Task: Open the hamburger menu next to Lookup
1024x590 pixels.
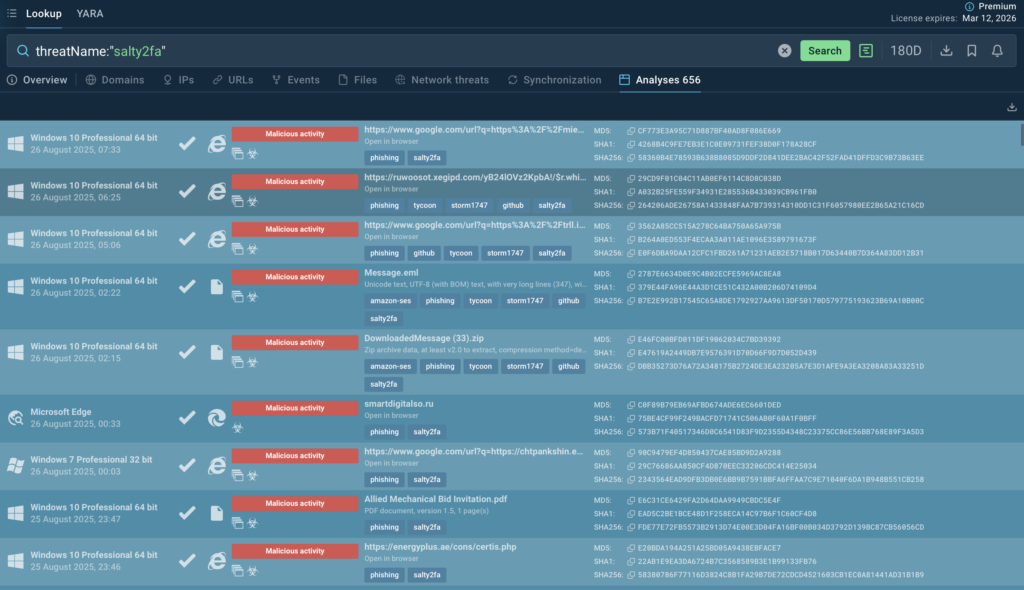Action: [x=10, y=14]
